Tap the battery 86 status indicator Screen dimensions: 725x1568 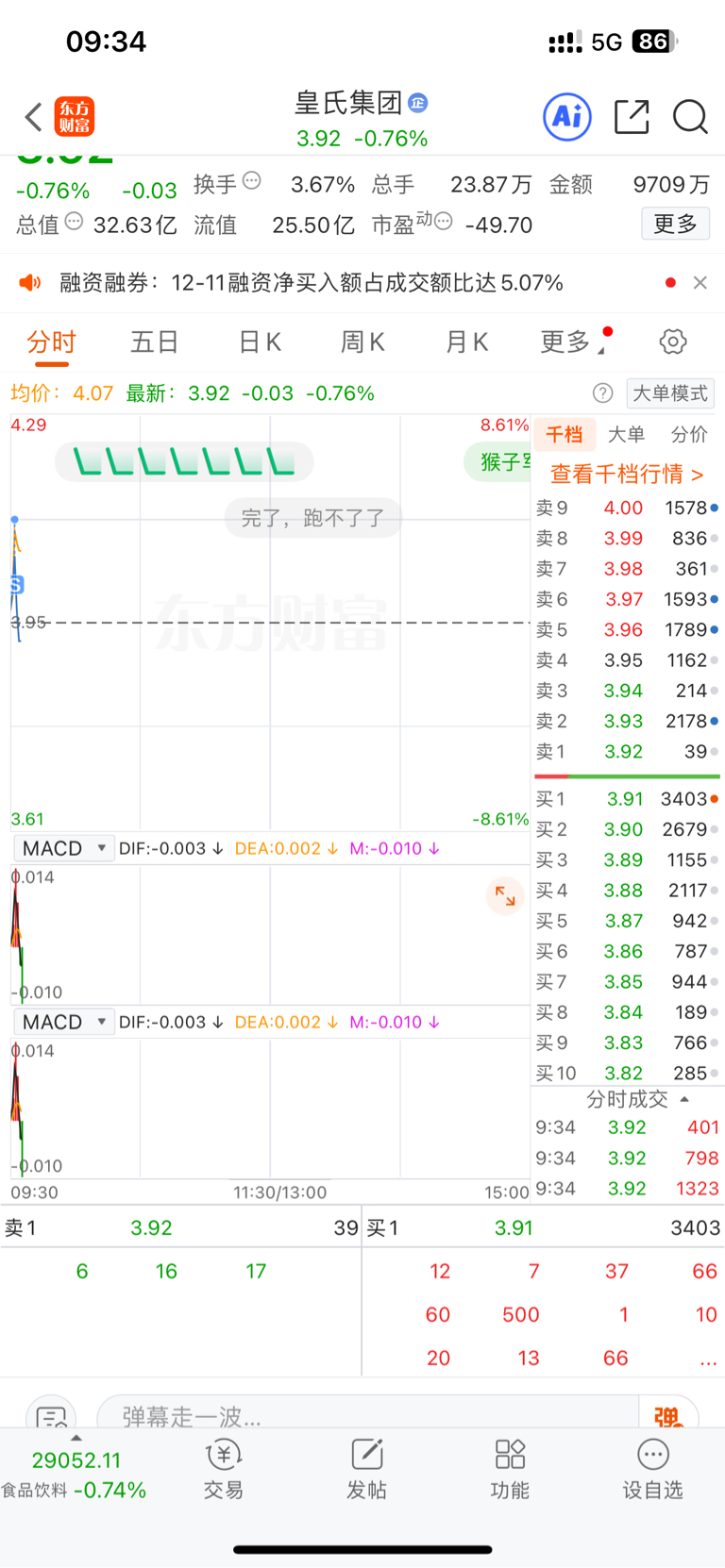(x=655, y=42)
